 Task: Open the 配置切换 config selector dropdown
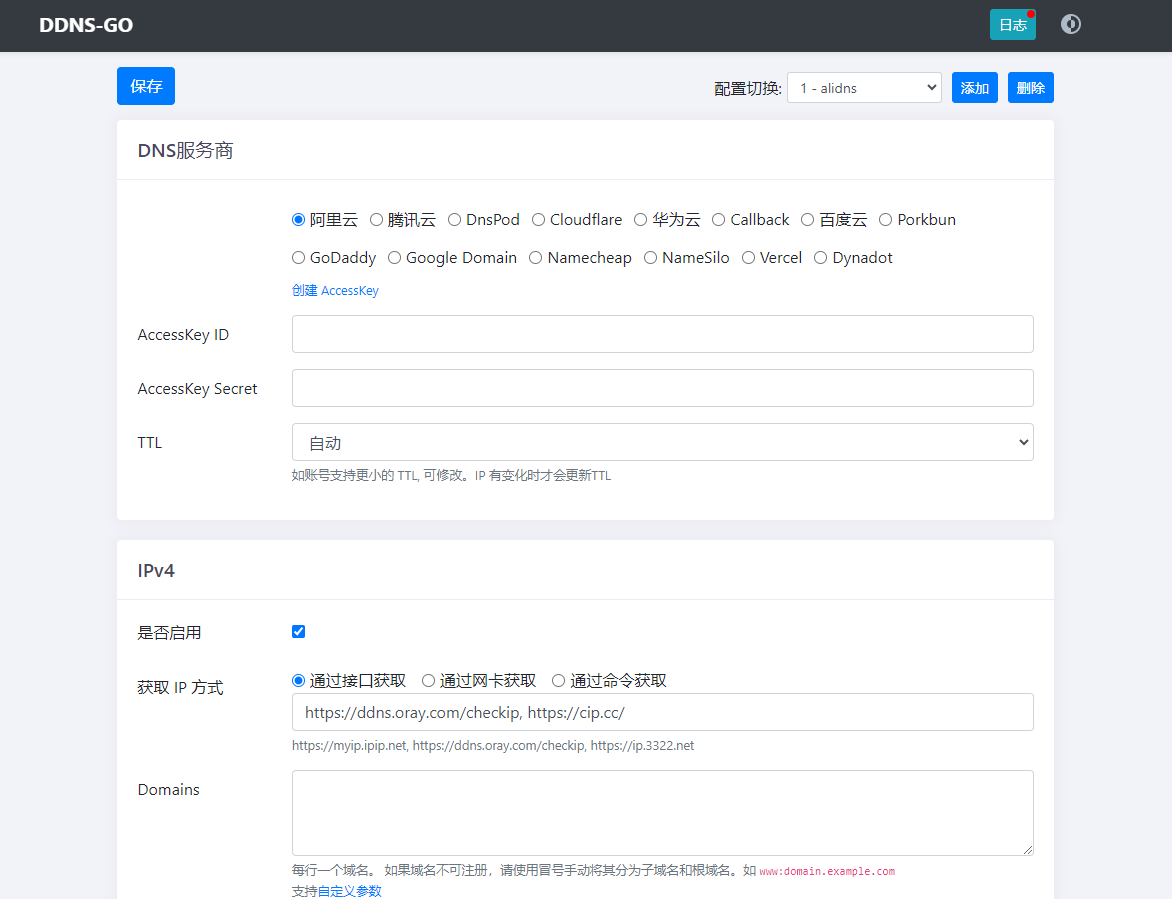pyautogui.click(x=864, y=87)
